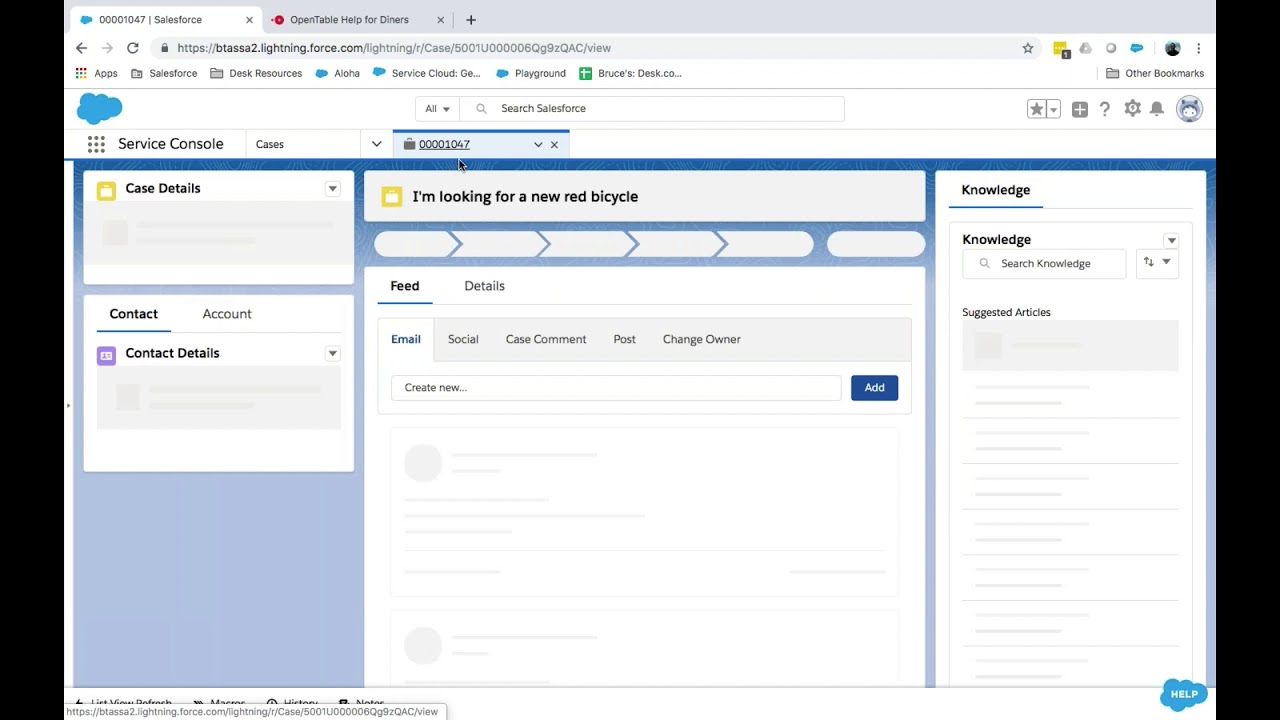Viewport: 1280px width, 720px height.
Task: Click the browser address bar URL
Action: [x=394, y=48]
